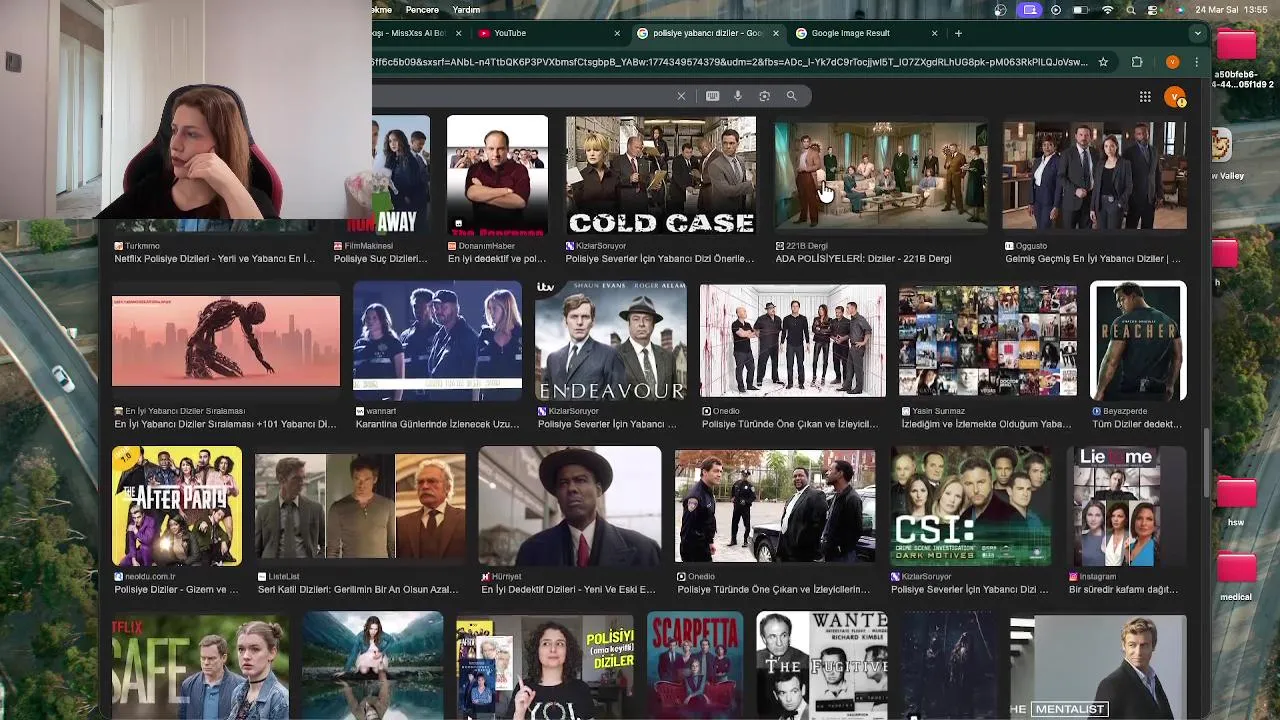Viewport: 1280px width, 720px height.
Task: Click the screen recording indicator icon
Action: [x=1030, y=10]
